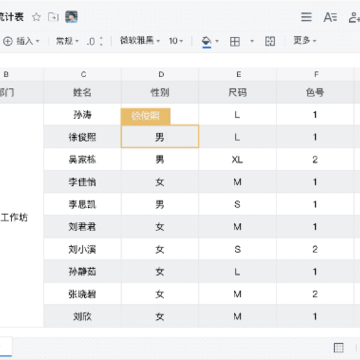Expand the fill color options arrow
Screen dimensions: 360x360
tap(217, 41)
